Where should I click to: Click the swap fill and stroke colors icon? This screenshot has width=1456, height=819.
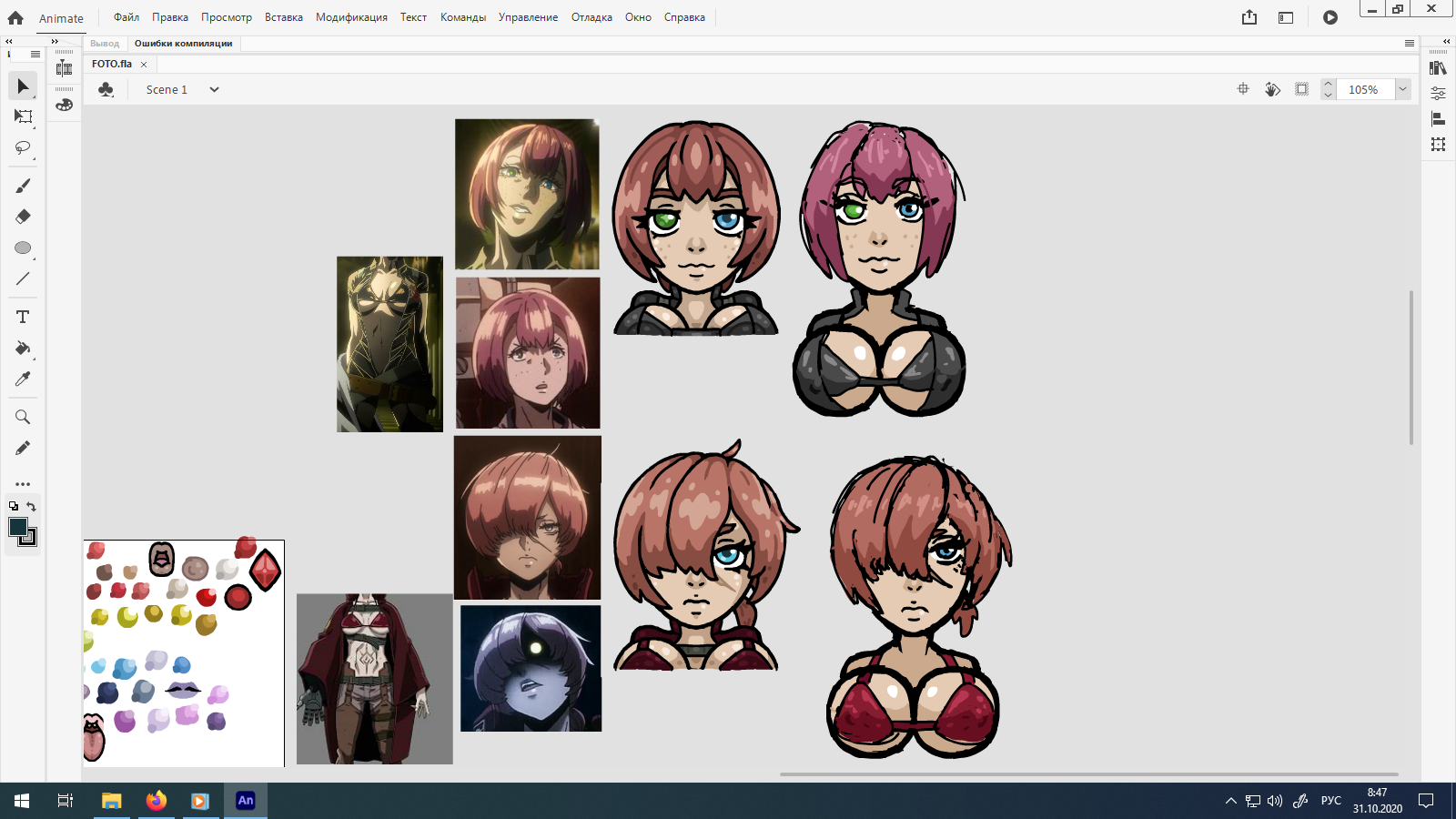tap(31, 507)
